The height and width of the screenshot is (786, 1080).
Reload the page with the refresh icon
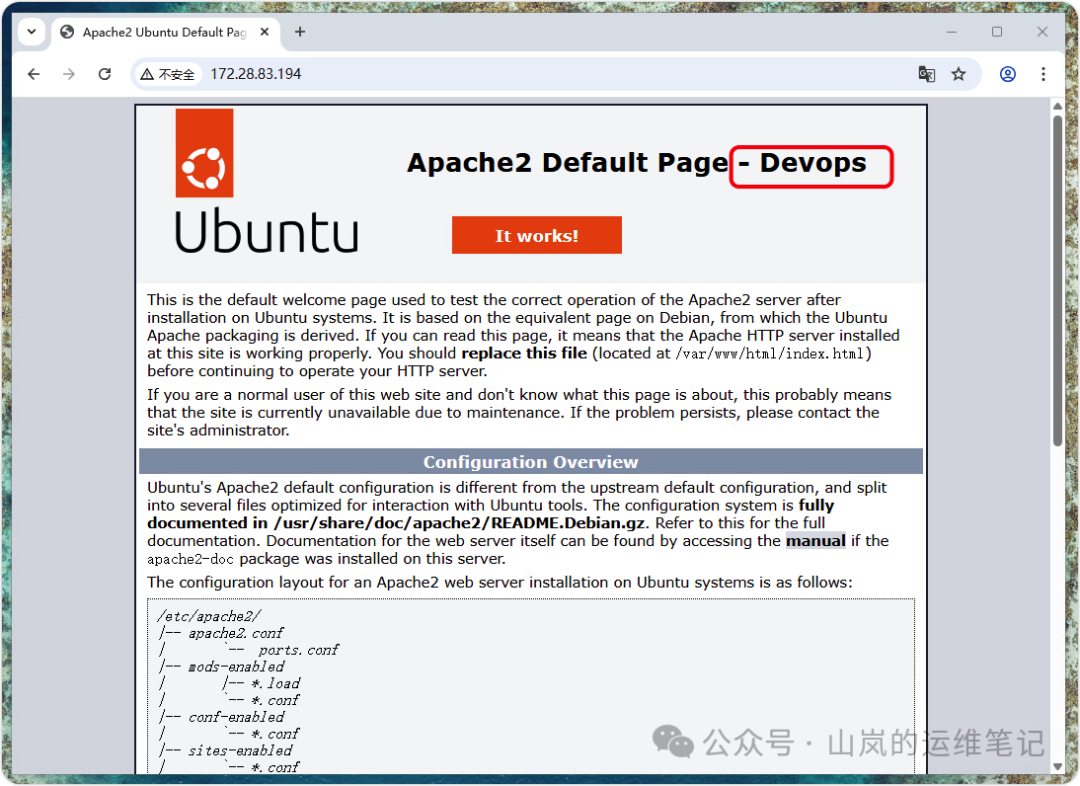(104, 73)
